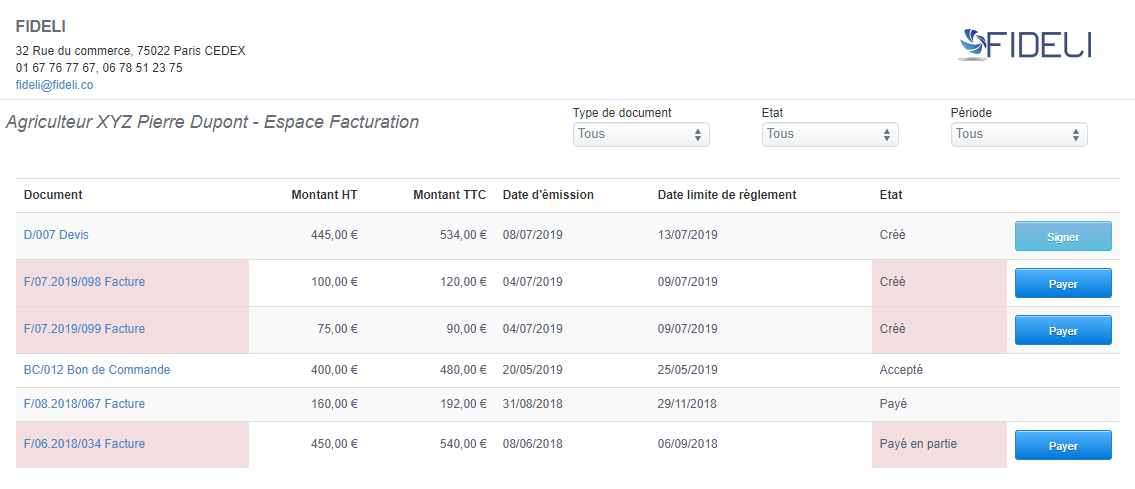Pay invoice F/07.2019/098 with Payer button
The height and width of the screenshot is (489, 1135).
(1063, 284)
